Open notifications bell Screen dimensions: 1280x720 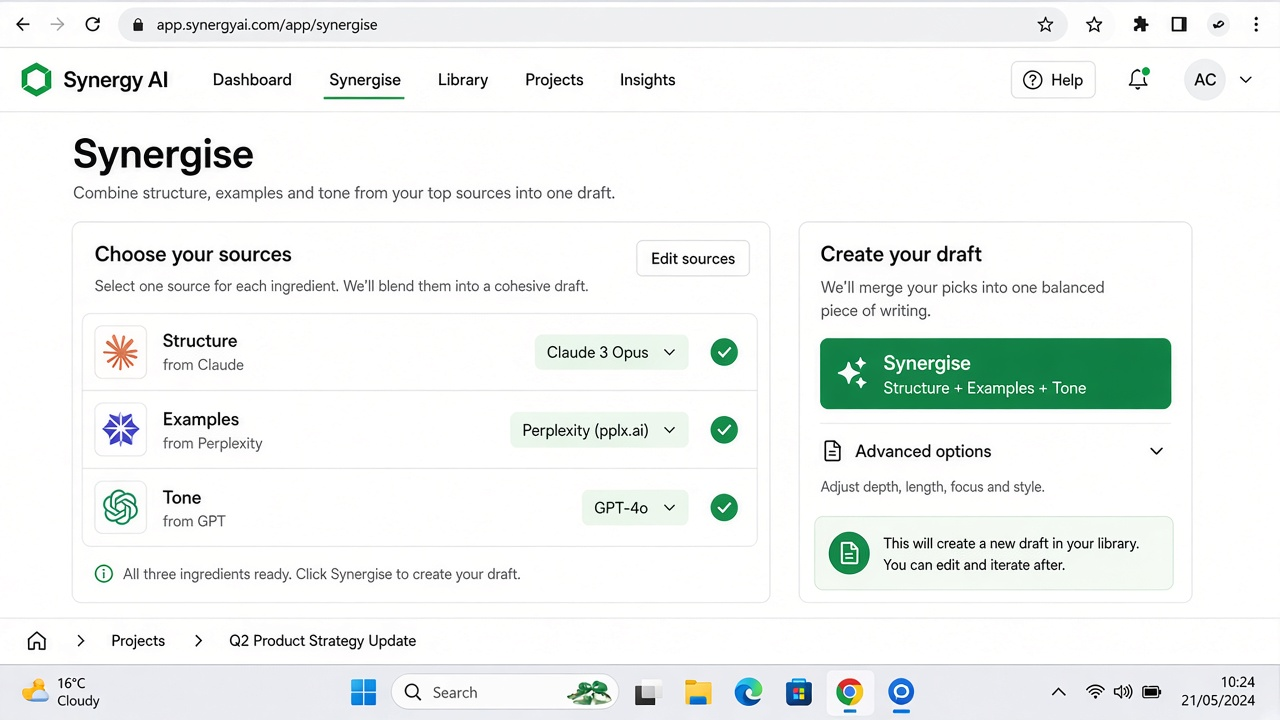point(1138,80)
